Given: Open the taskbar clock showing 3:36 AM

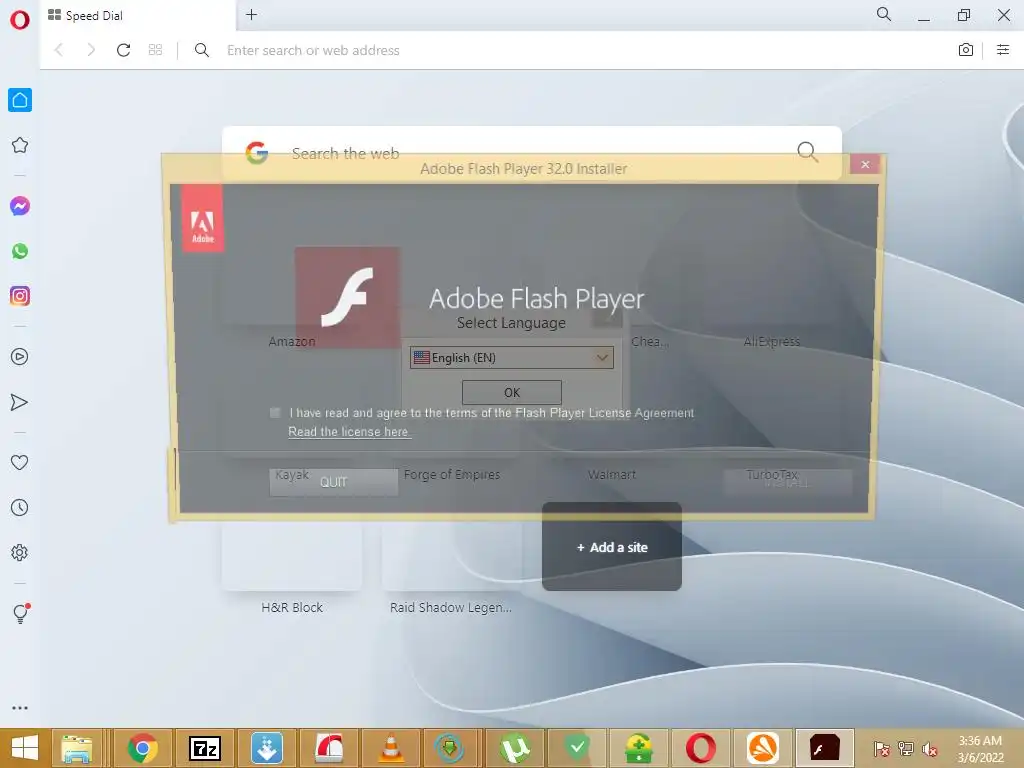Looking at the screenshot, I should [980, 749].
